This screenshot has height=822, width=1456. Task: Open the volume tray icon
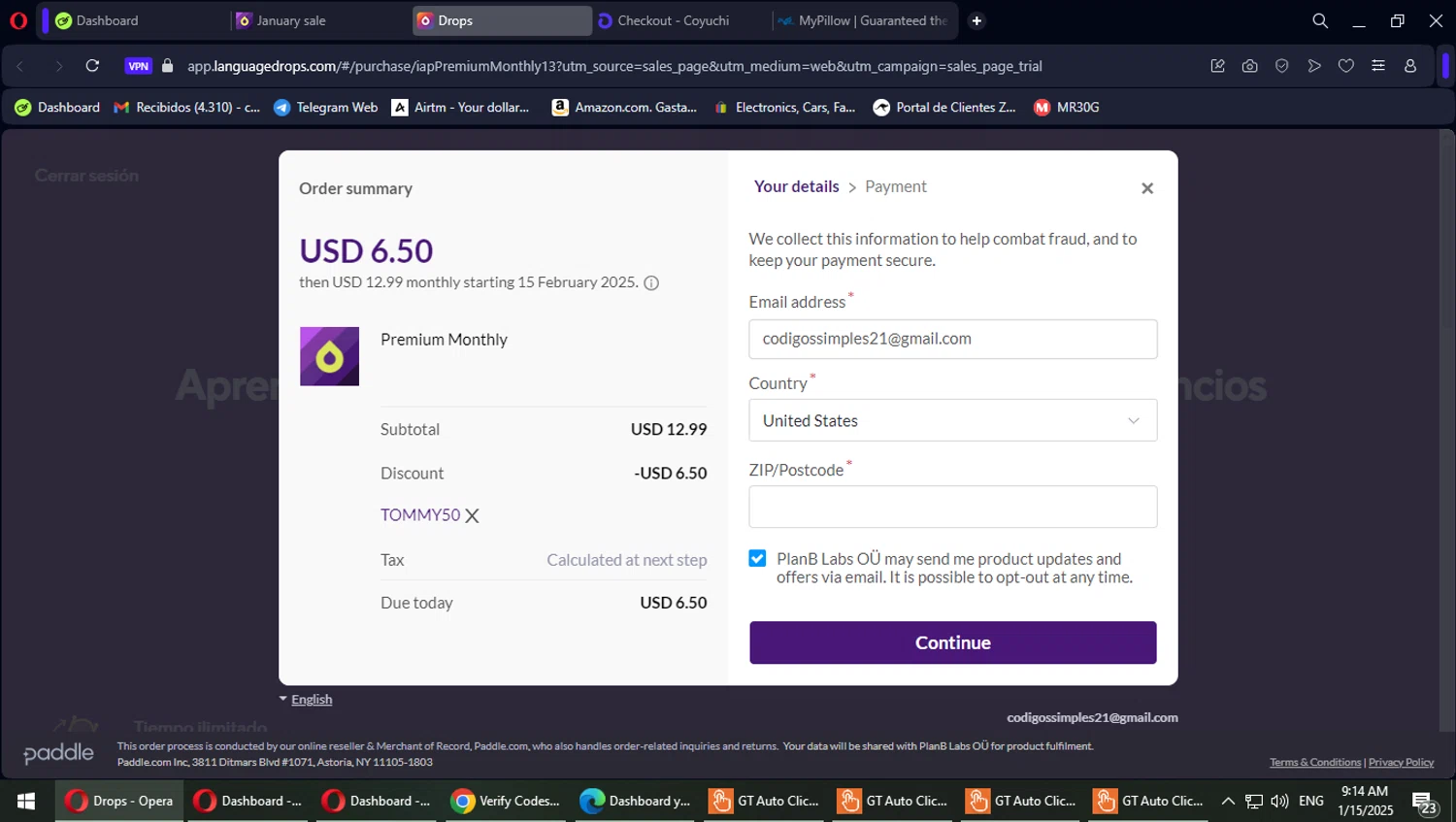click(x=1279, y=801)
